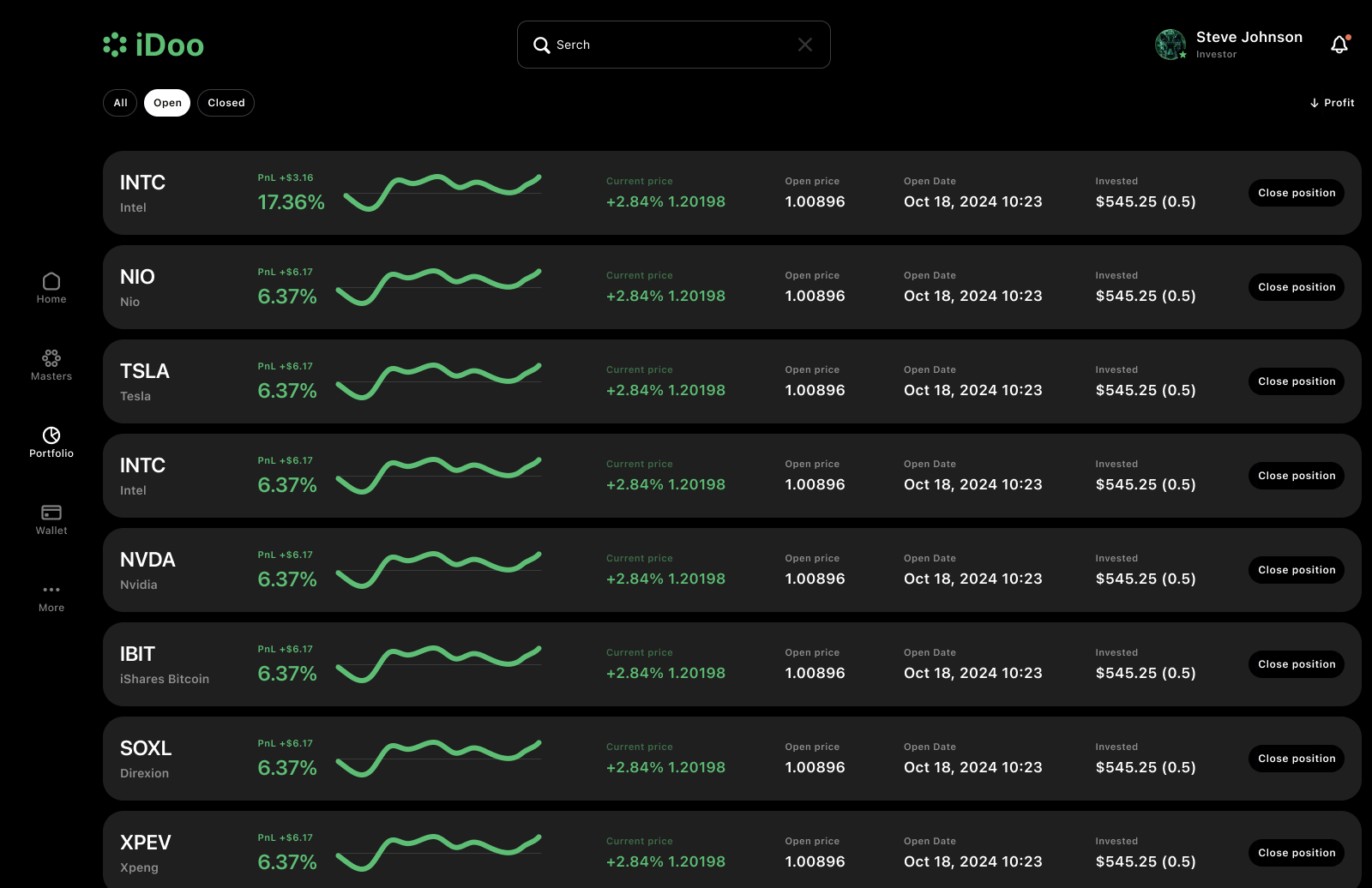This screenshot has height=888, width=1372.
Task: Go to Masters section icon
Action: pos(51,358)
